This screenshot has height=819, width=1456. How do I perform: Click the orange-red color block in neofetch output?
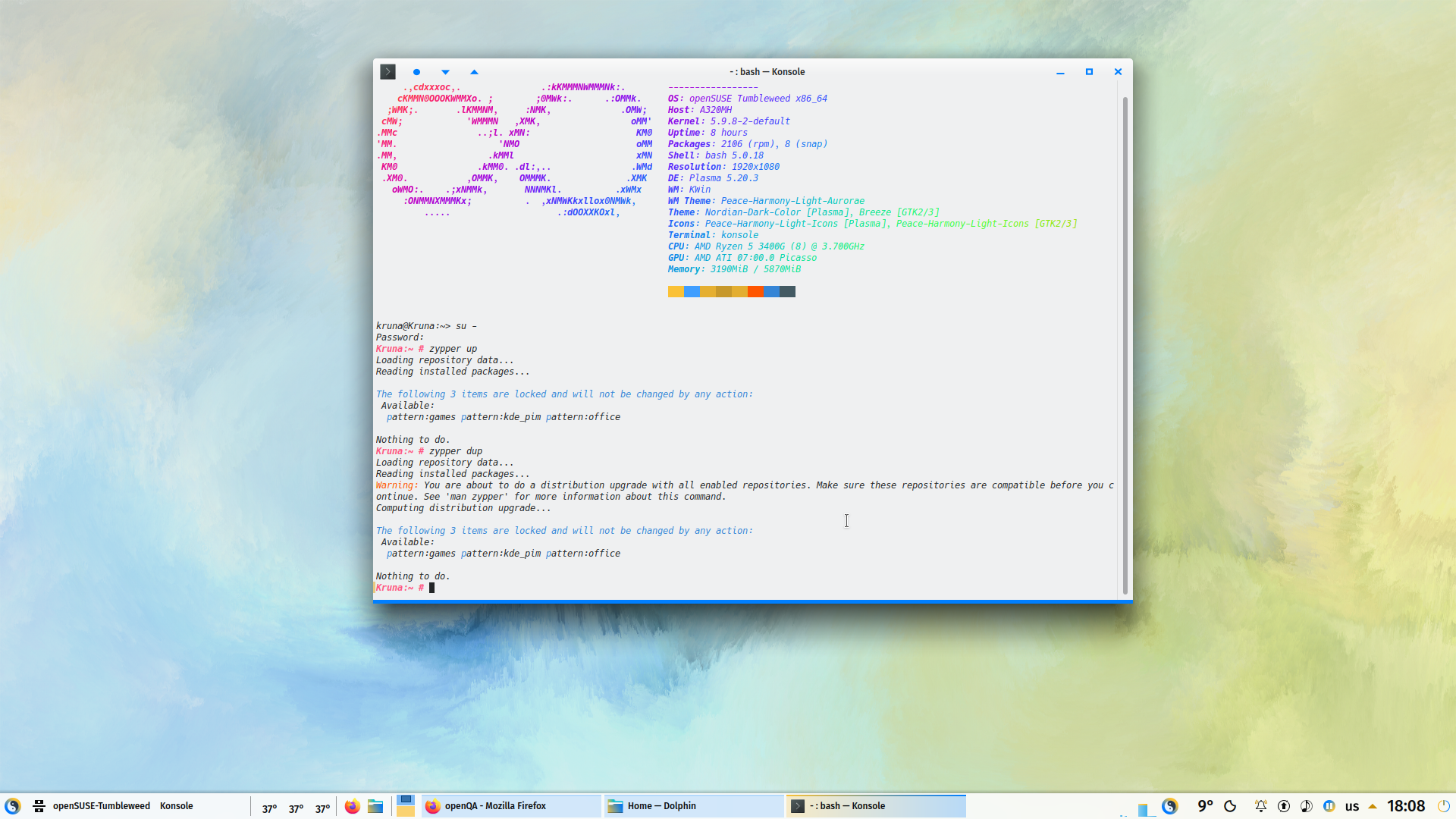click(755, 292)
